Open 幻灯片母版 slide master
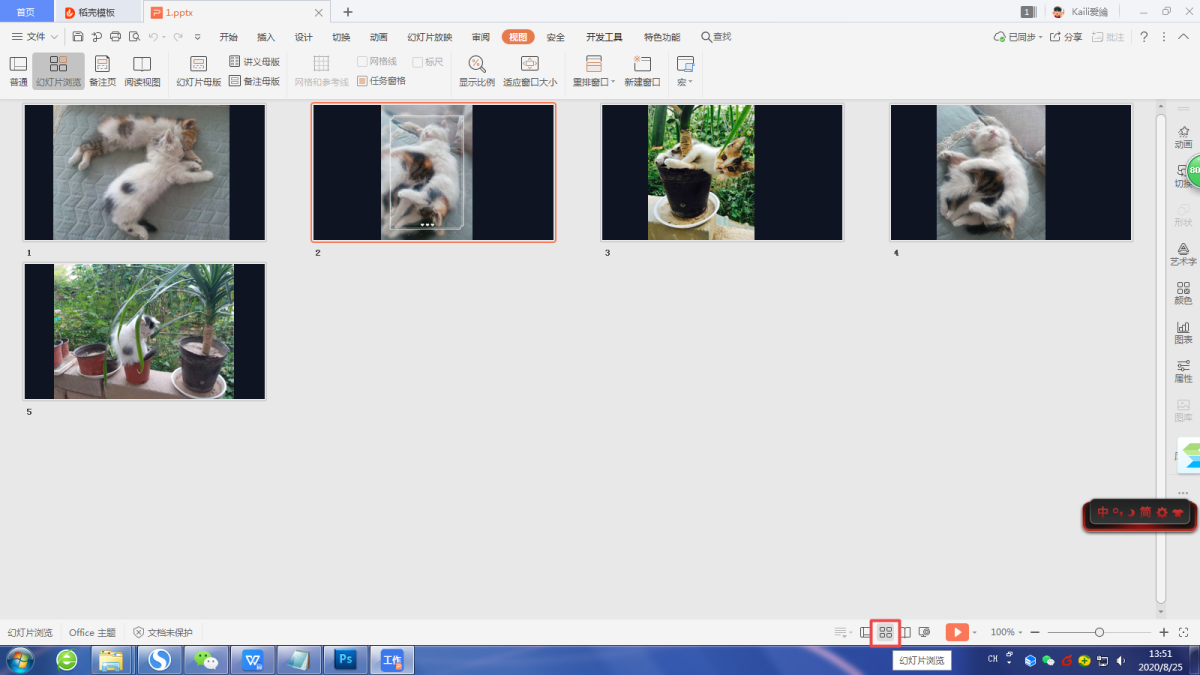1200x675 pixels. [198, 71]
